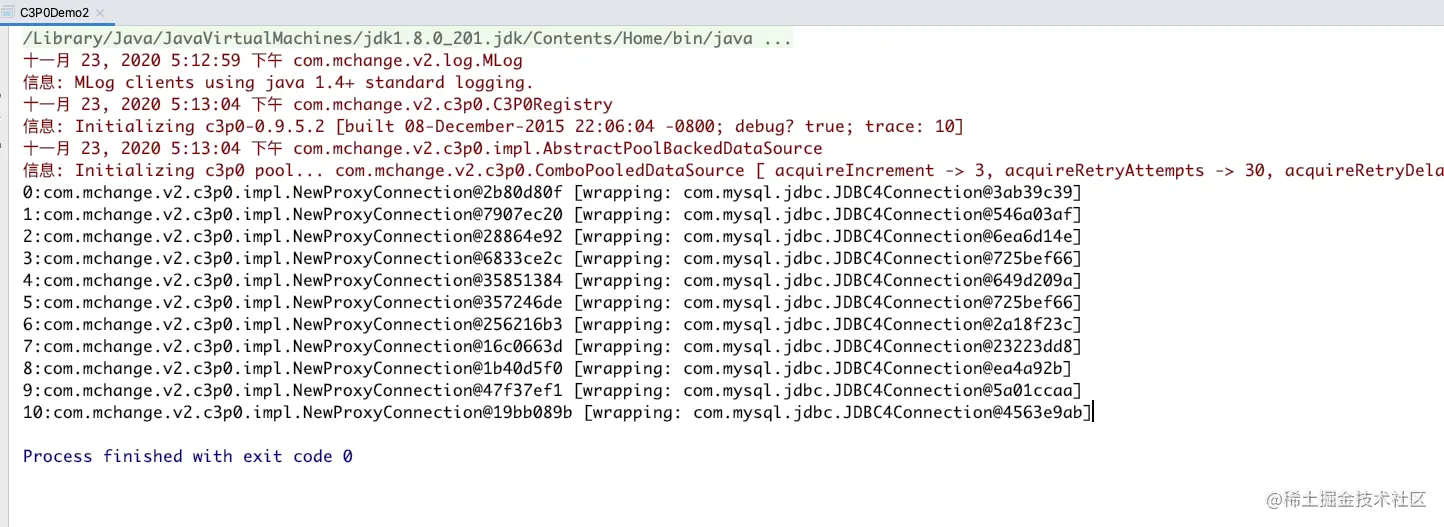The image size is (1444, 527).
Task: Click the 'Initializing c3p0-0.9.5.2' line
Action: [493, 126]
